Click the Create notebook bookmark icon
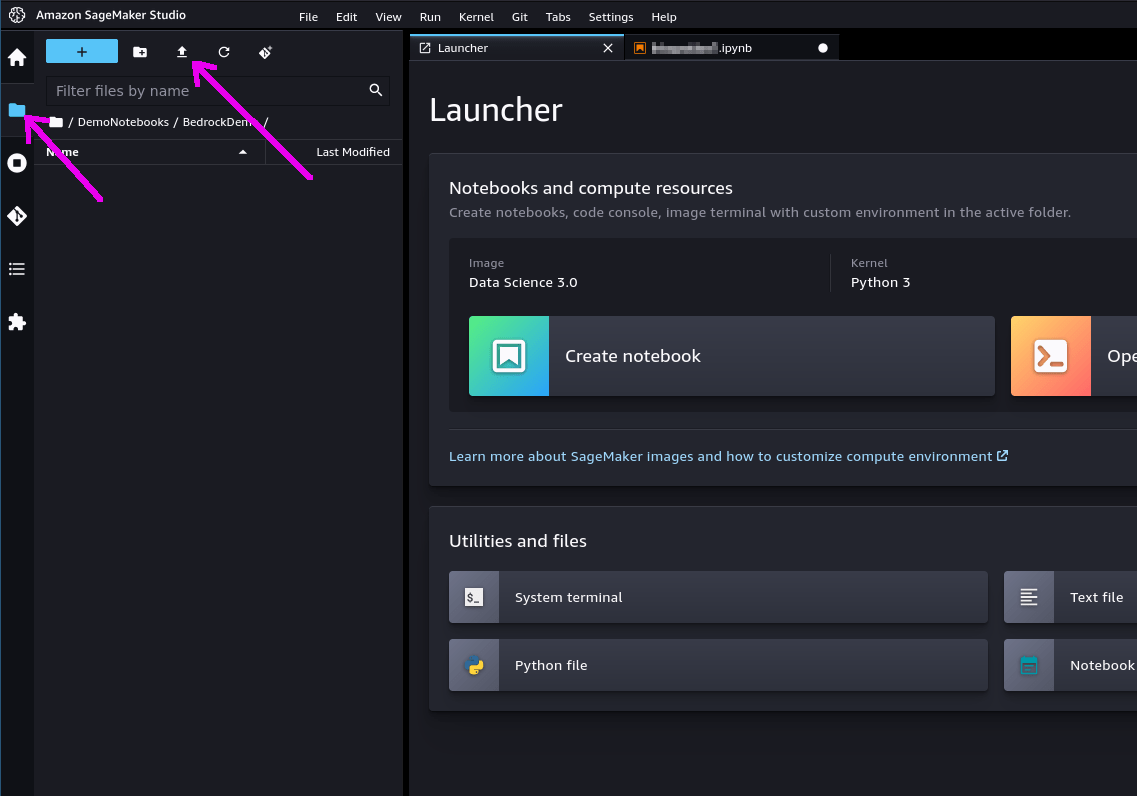1137x796 pixels. coord(509,356)
